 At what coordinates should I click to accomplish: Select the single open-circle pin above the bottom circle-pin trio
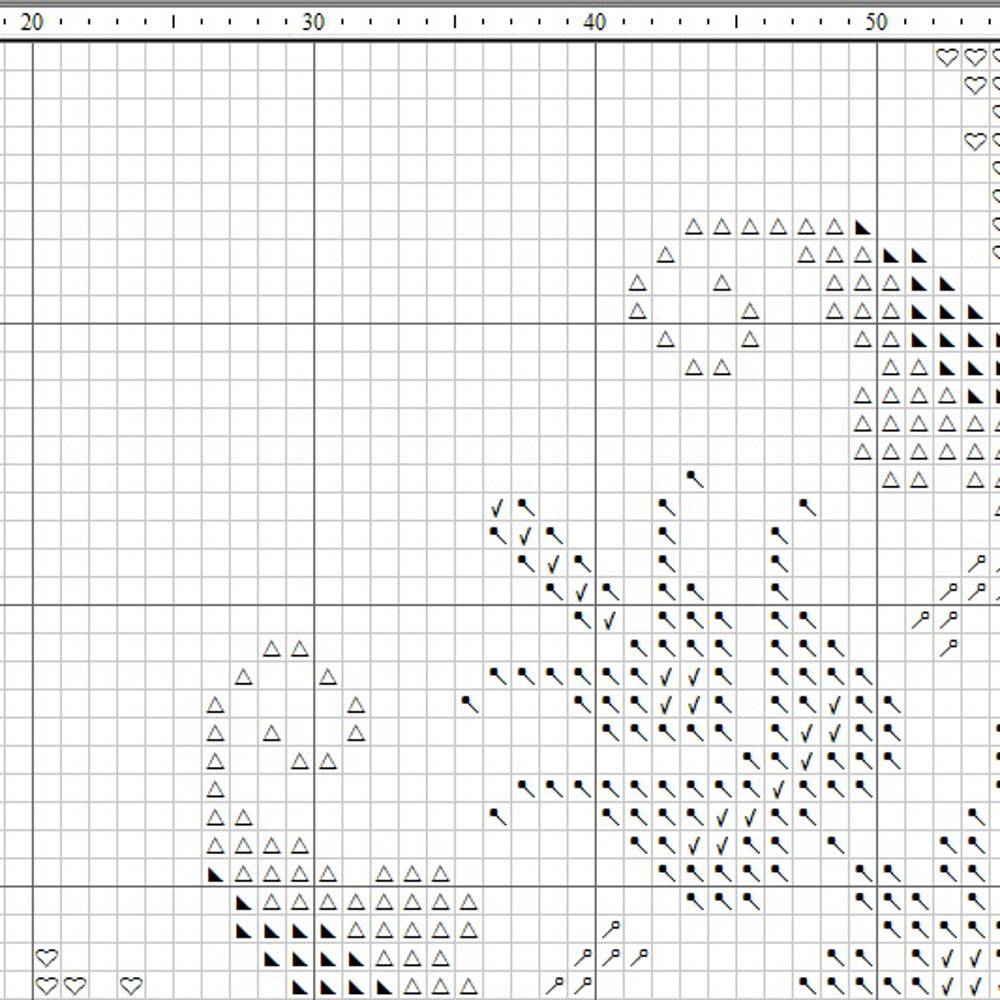coord(610,930)
